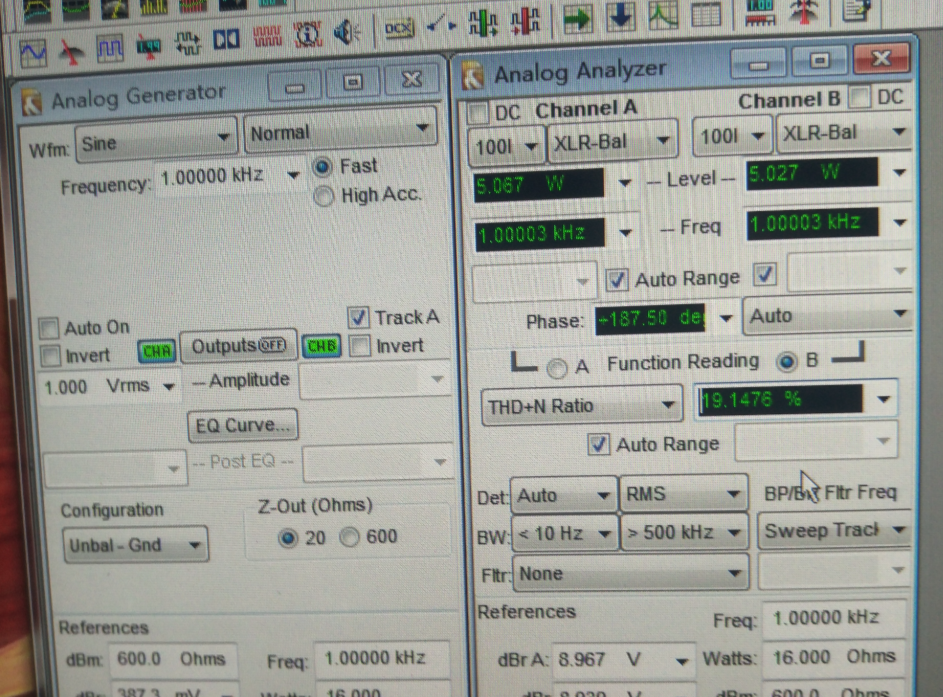This screenshot has width=943, height=697.
Task: Click the generator Frequency 1.00000 kHz field
Action: point(230,176)
